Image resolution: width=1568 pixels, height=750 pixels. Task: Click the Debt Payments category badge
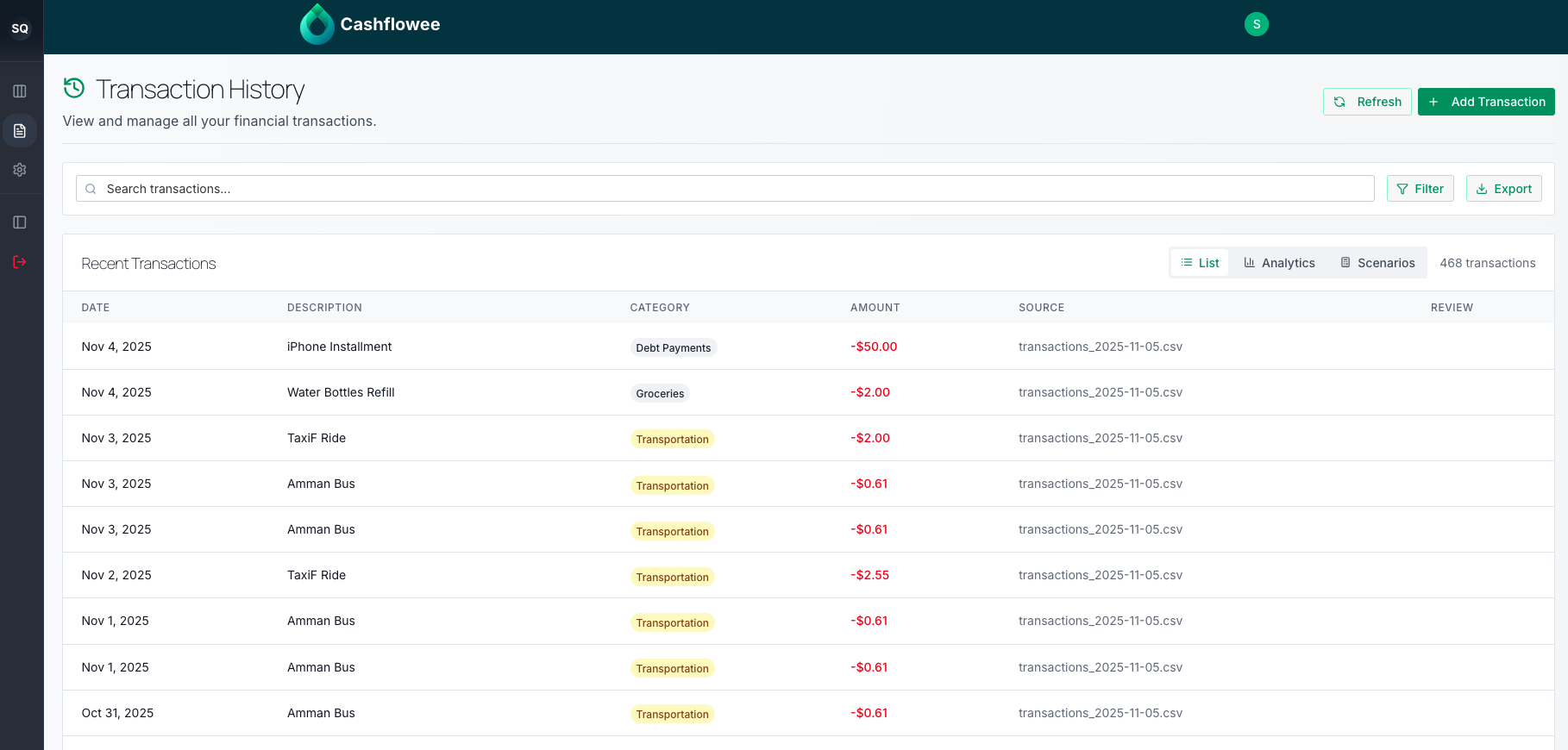[674, 347]
